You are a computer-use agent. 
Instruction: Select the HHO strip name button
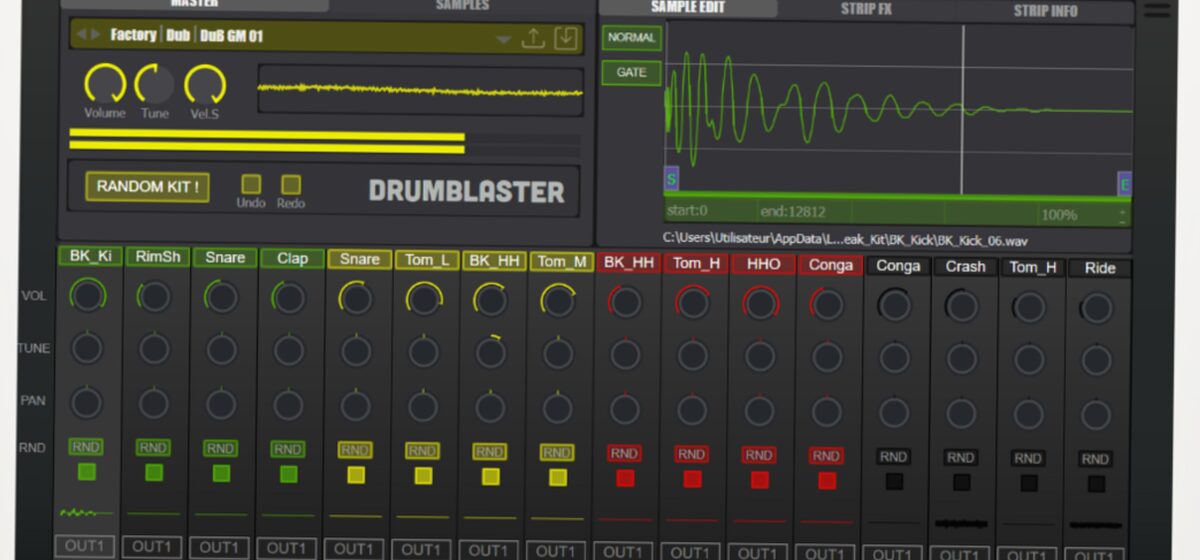(x=763, y=264)
